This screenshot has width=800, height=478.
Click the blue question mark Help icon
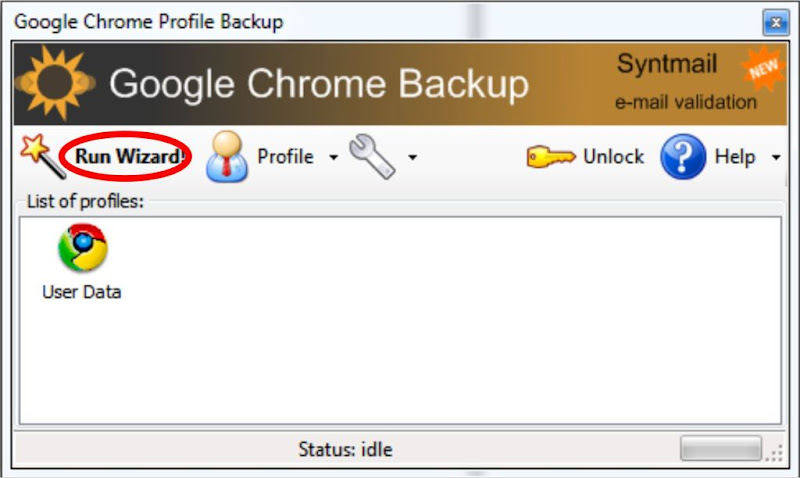pos(683,157)
